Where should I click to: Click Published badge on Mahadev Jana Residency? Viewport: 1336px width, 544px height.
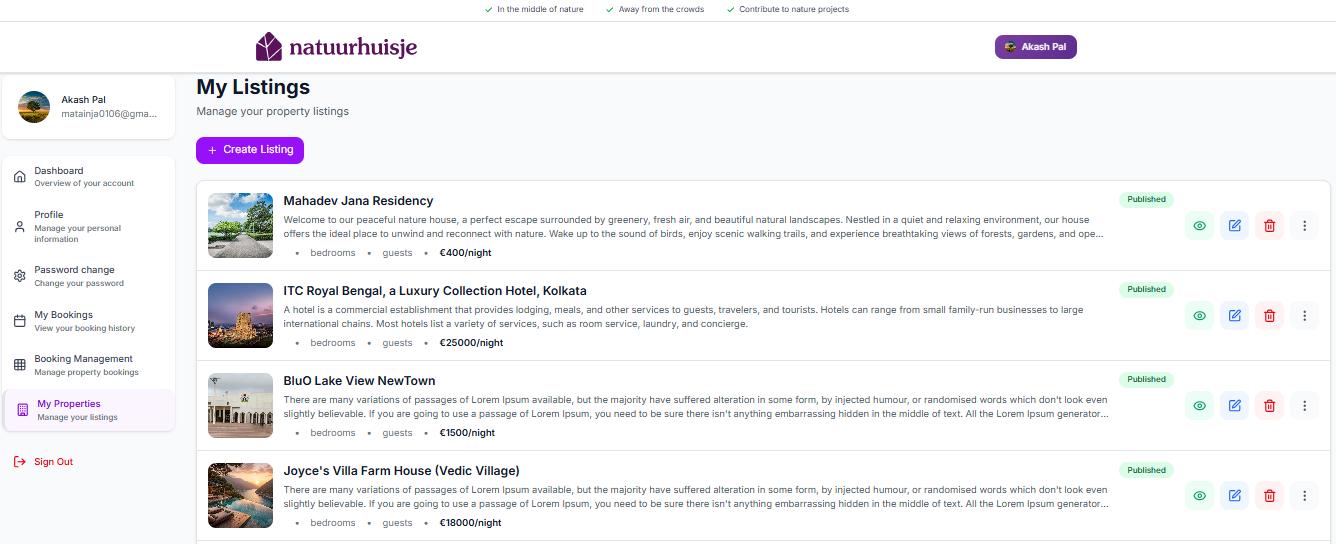tap(1146, 199)
